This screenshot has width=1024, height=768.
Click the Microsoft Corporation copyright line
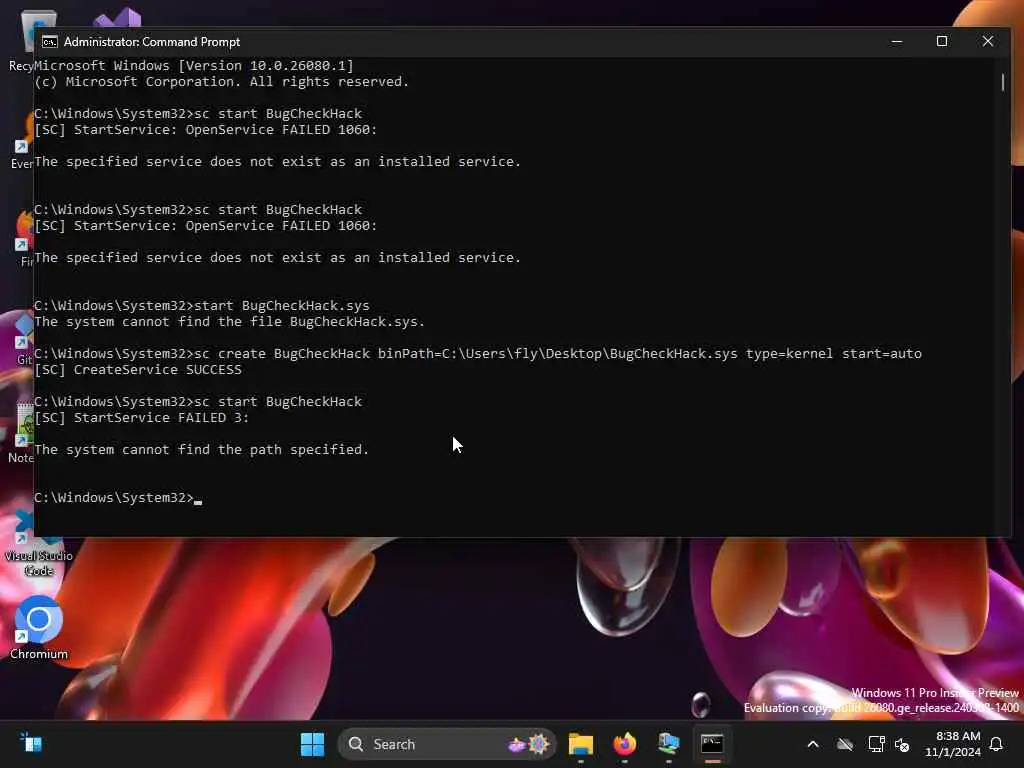tap(221, 82)
